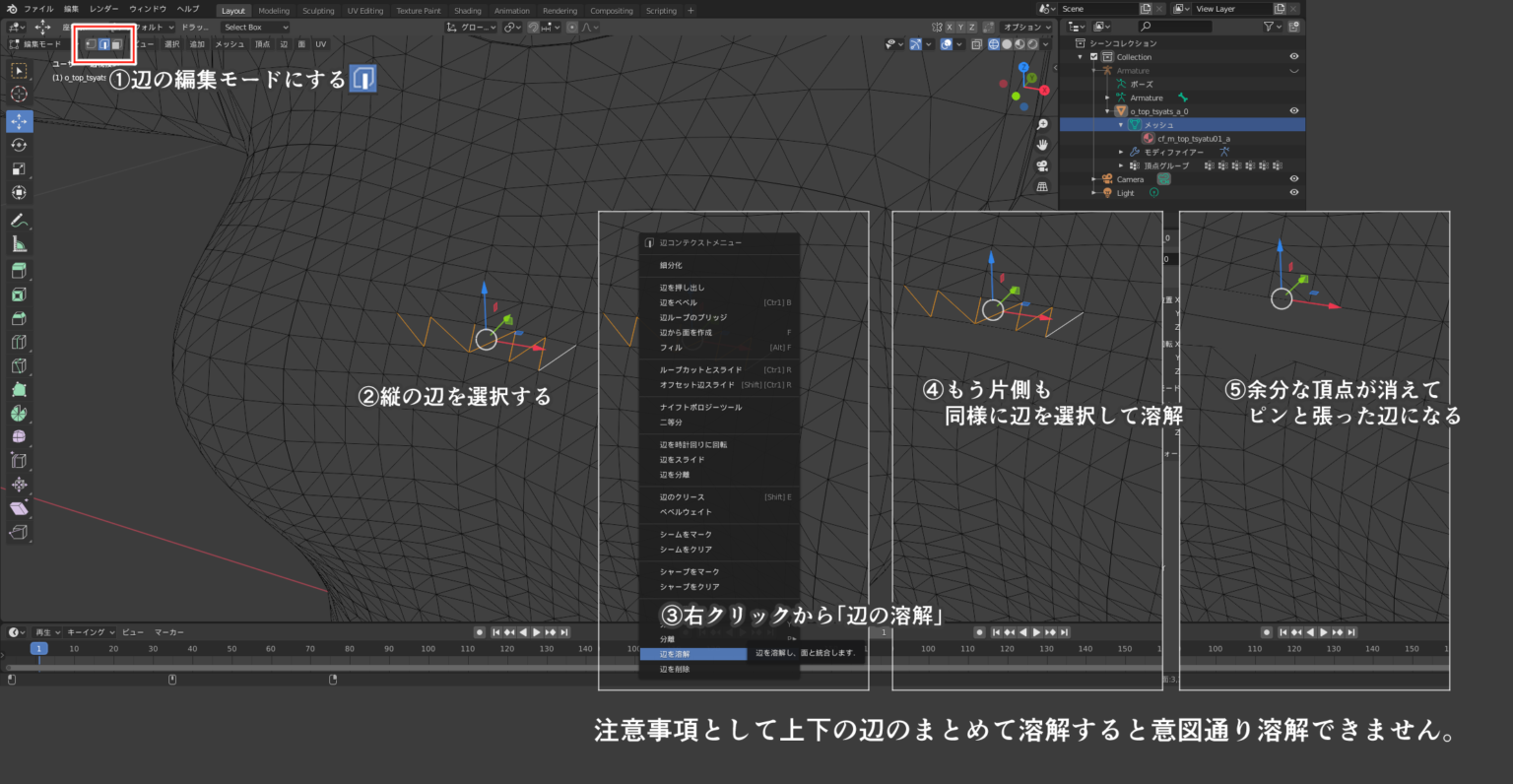
Task: Open the オプション dropdown
Action: tap(1024, 27)
